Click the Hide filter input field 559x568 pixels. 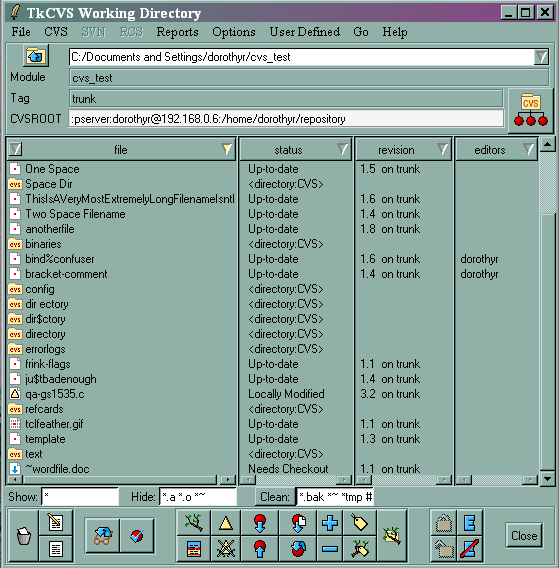tap(198, 497)
